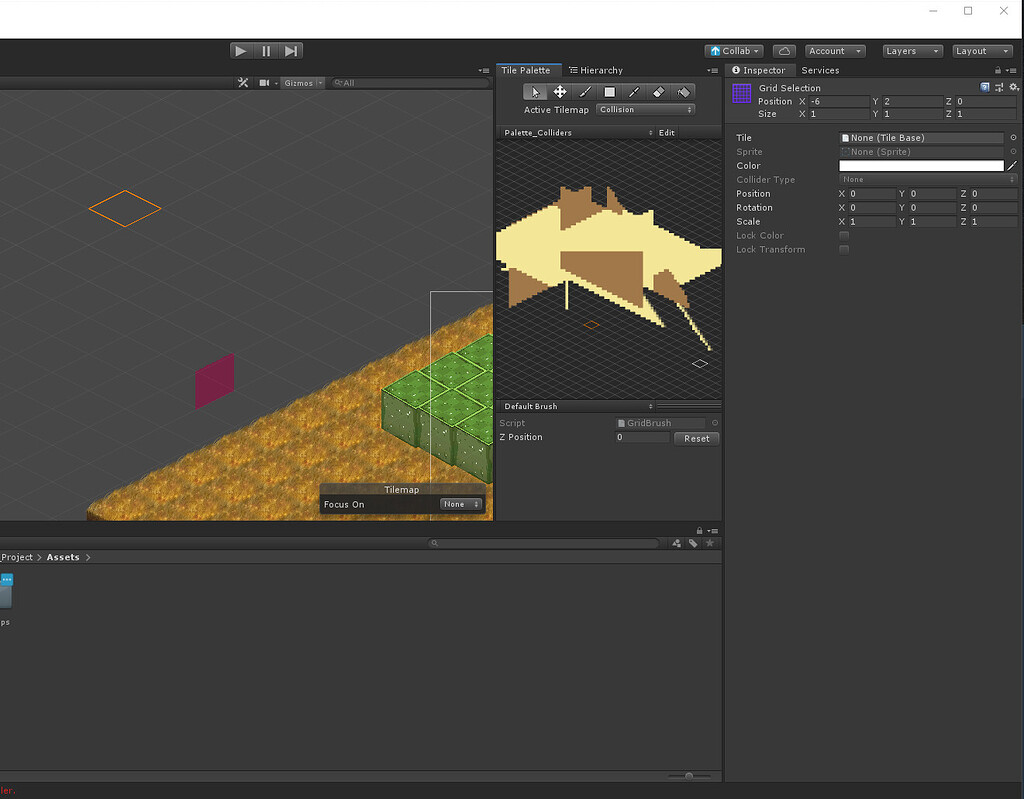Select the Box Fill tool in Tile Palette

[609, 91]
